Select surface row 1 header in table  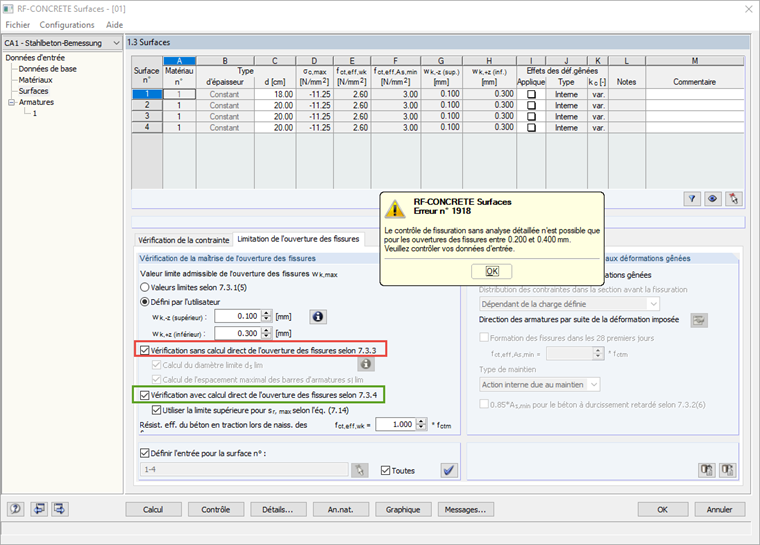(x=147, y=94)
